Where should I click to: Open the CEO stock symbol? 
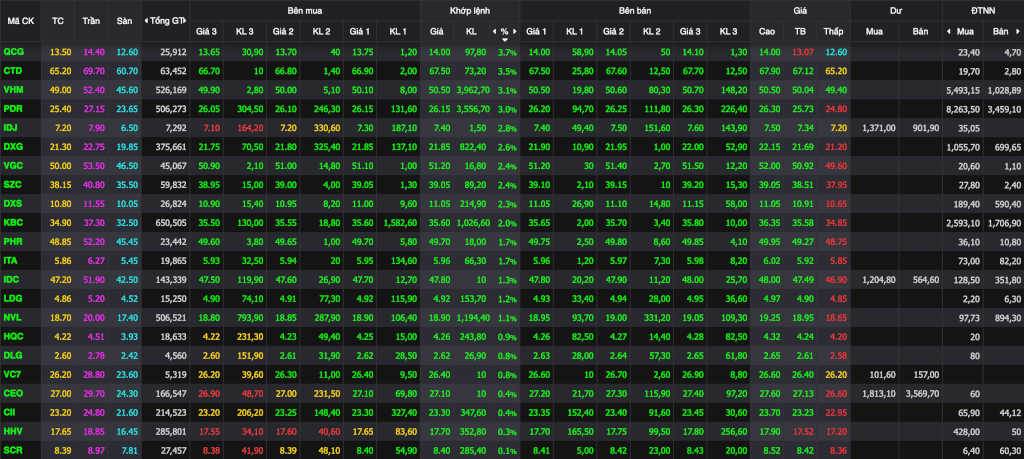click(x=12, y=394)
